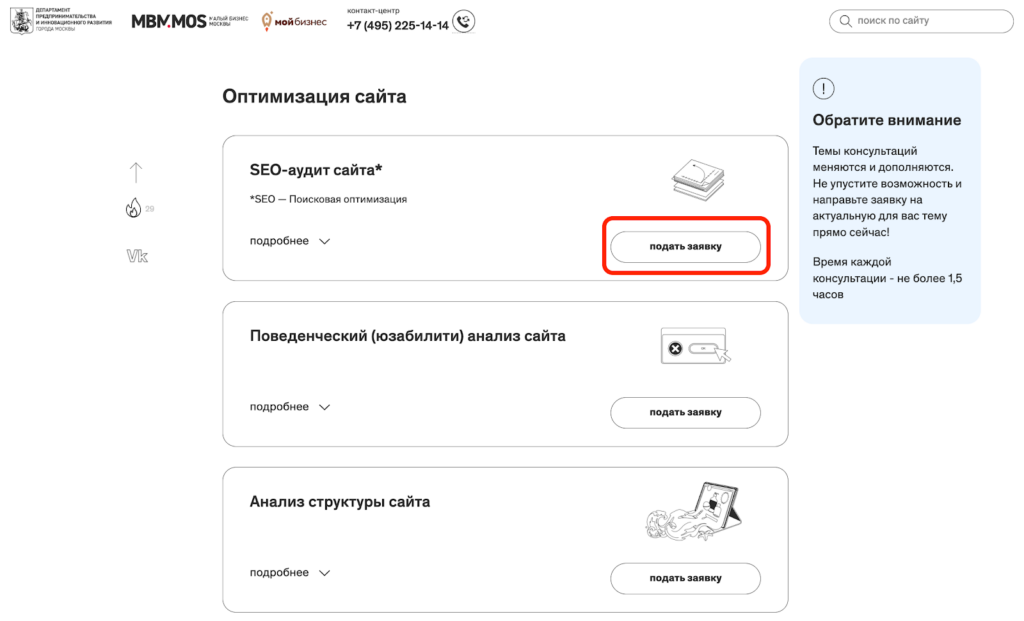Click the SEO-аудит stacked papers illustration
1024x621 pixels.
point(697,176)
